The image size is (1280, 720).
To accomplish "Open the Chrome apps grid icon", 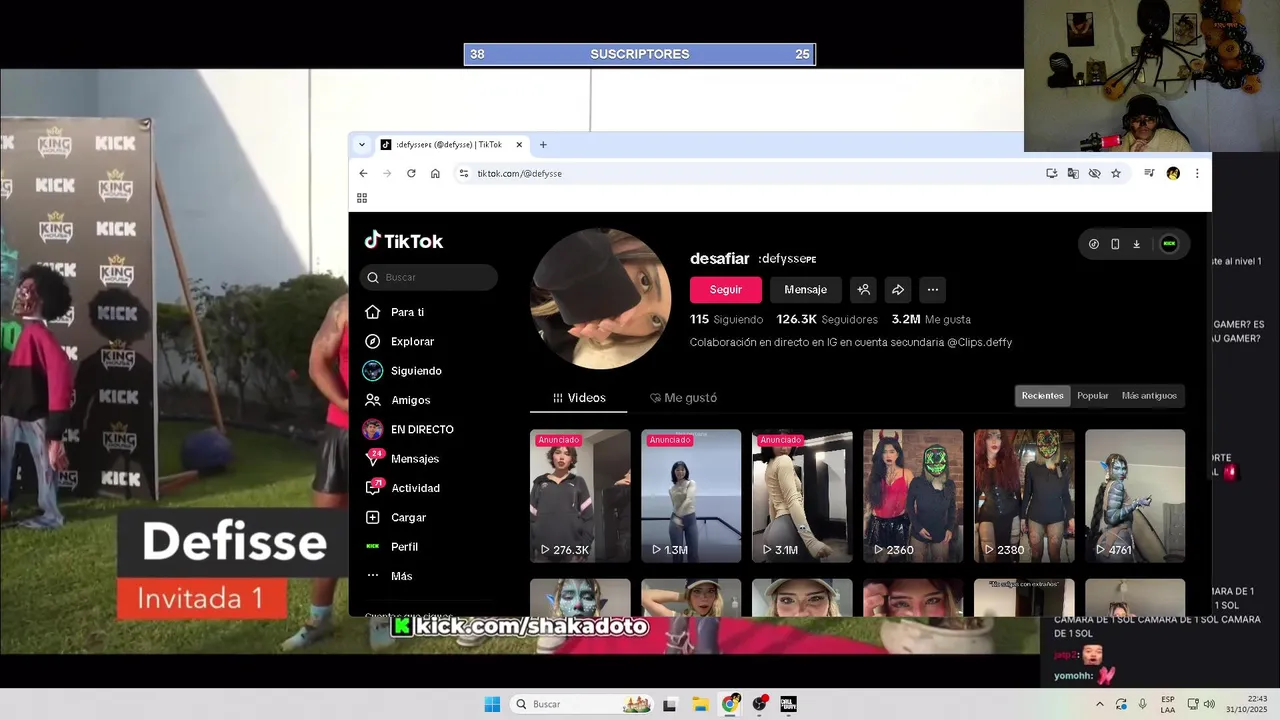I will pyautogui.click(x=362, y=198).
